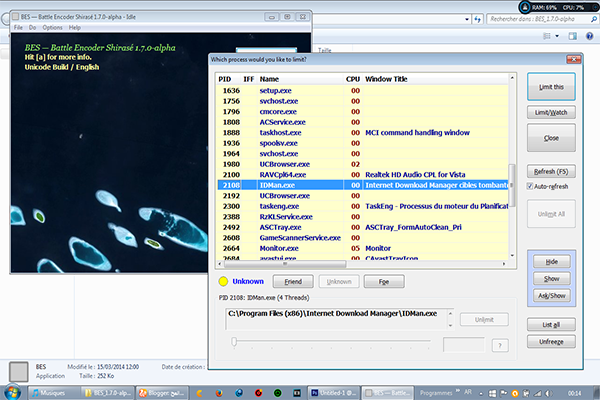The image size is (600, 400).
Task: Click the BES file icon in details pane
Action: point(19,372)
